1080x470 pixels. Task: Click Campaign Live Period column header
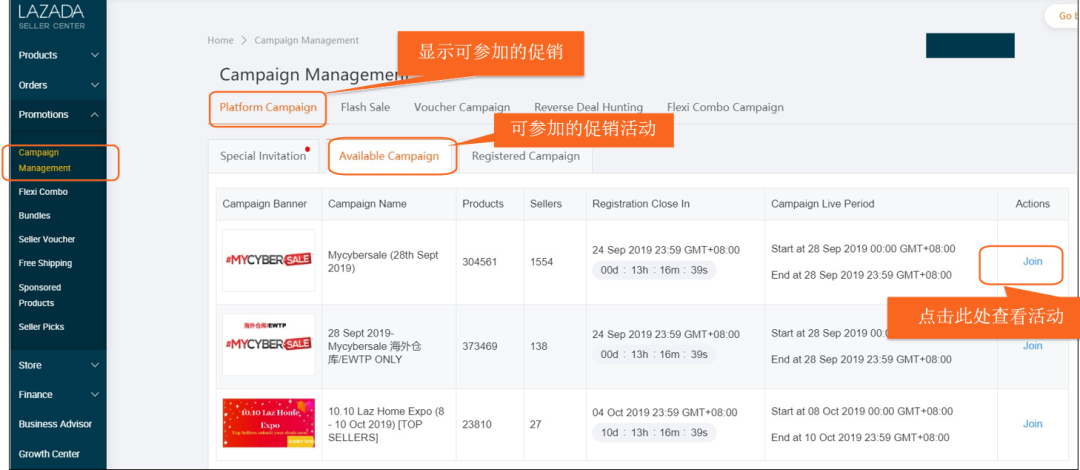[x=822, y=204]
